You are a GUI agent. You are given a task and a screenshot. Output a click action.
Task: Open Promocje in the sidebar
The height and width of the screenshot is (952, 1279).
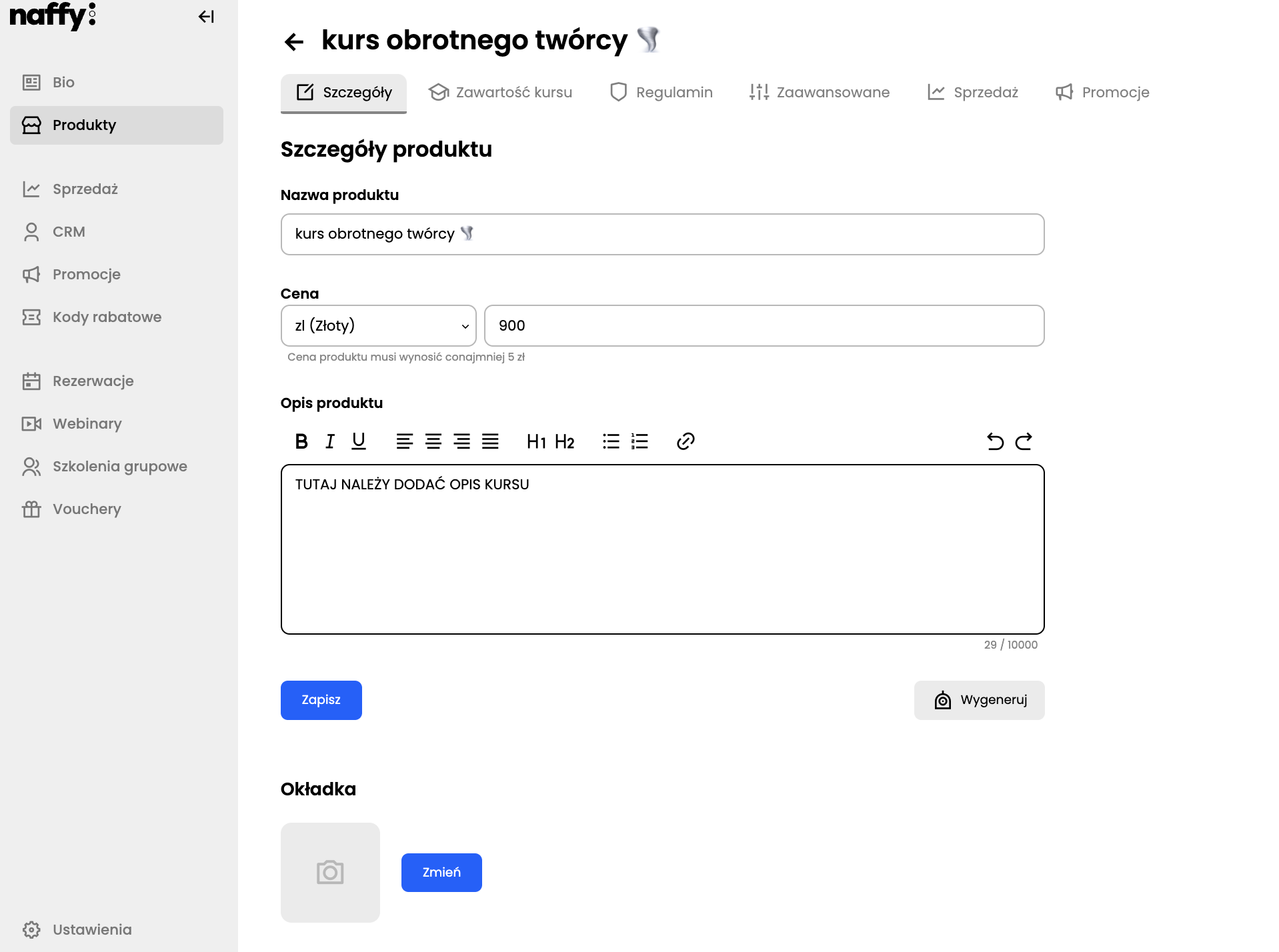point(117,275)
